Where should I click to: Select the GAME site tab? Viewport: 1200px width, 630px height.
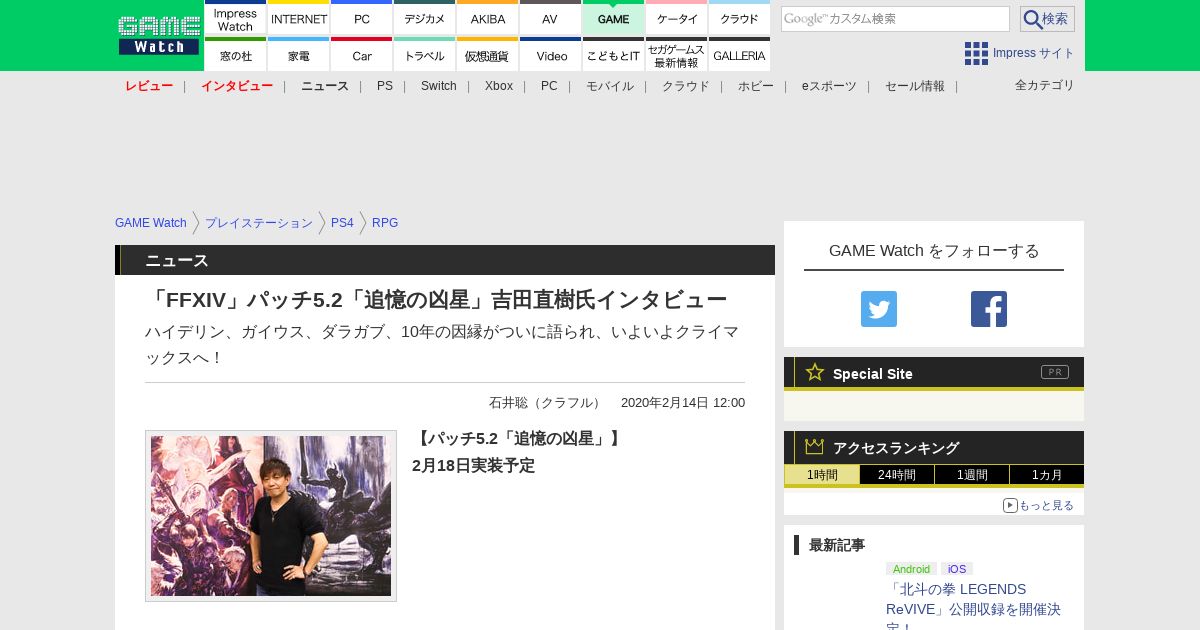(613, 18)
